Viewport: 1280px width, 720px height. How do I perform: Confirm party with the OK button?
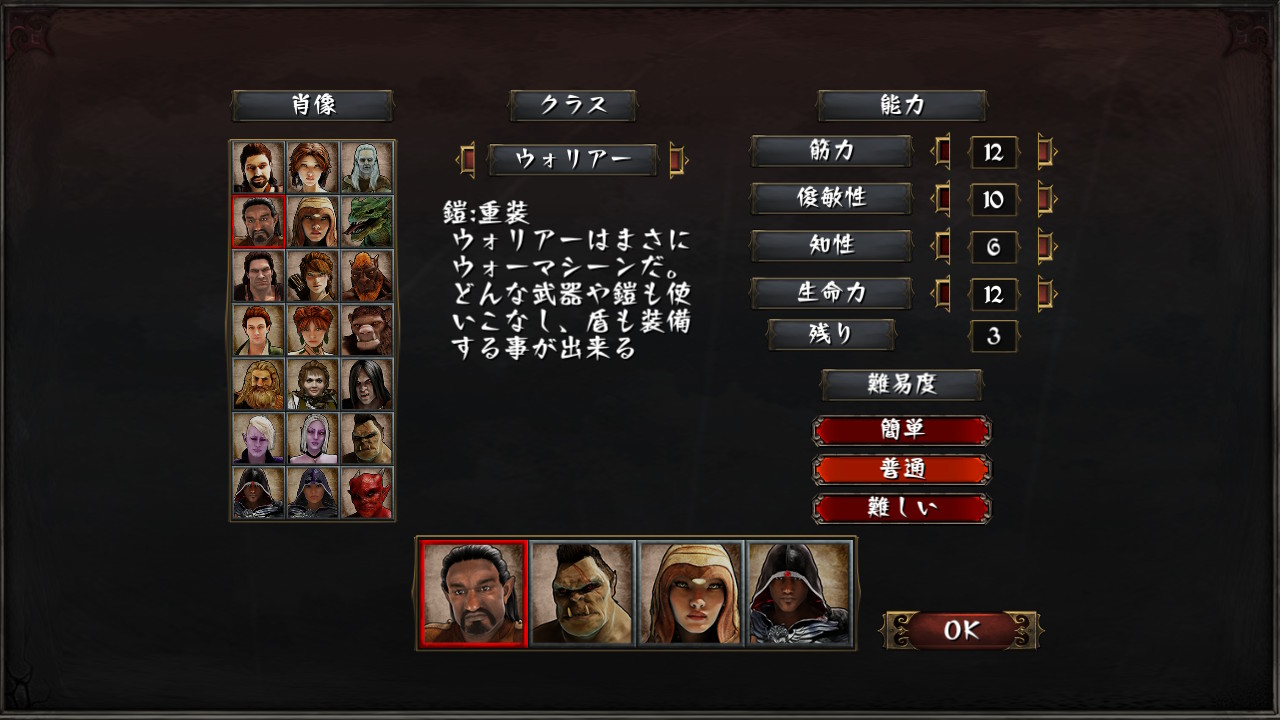pos(961,630)
